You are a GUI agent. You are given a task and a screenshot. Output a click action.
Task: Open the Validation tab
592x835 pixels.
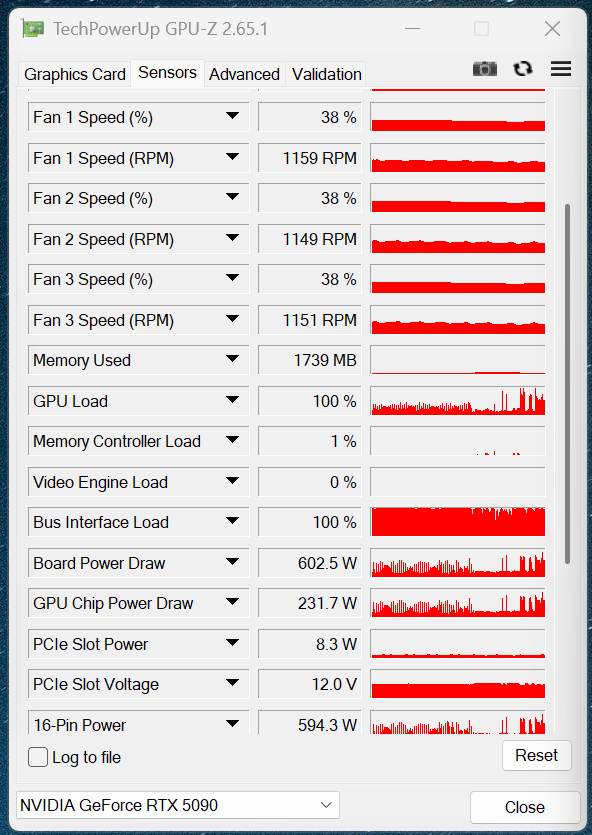click(326, 74)
